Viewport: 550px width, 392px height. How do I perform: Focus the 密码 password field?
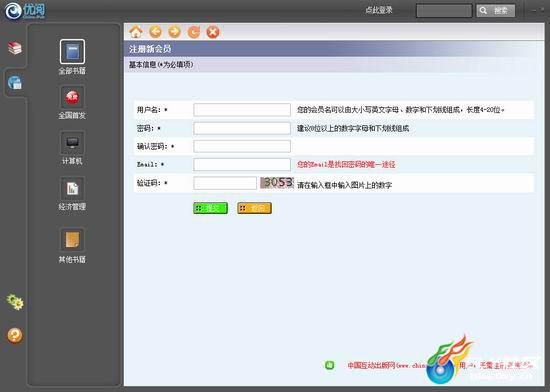pos(242,128)
